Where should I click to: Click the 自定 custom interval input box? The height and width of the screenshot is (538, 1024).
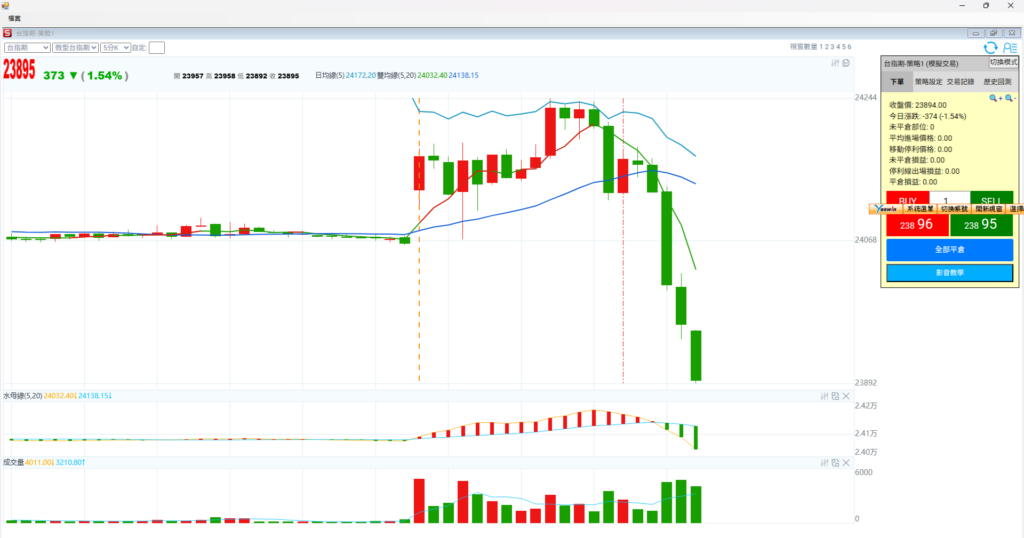[157, 47]
